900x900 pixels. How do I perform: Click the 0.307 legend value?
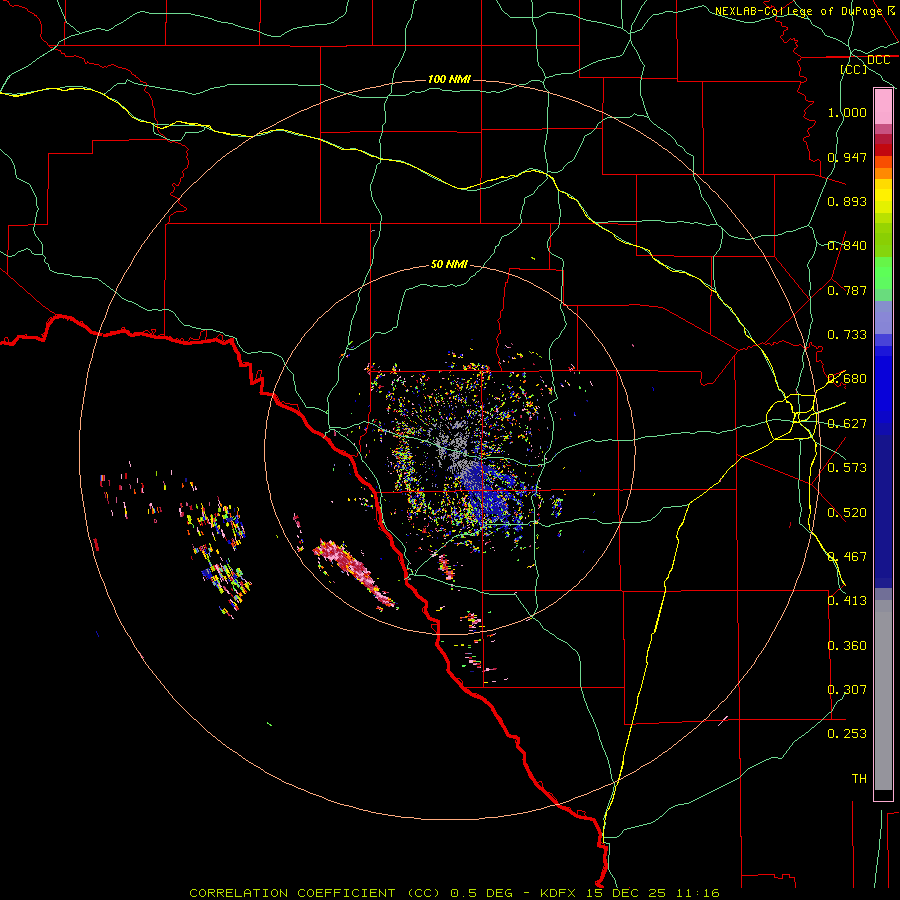(x=847, y=689)
